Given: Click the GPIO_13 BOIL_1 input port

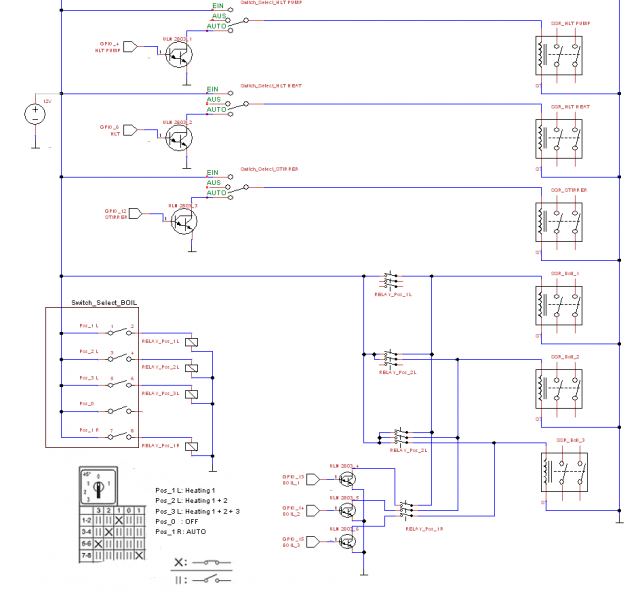Looking at the screenshot, I should click(313, 479).
